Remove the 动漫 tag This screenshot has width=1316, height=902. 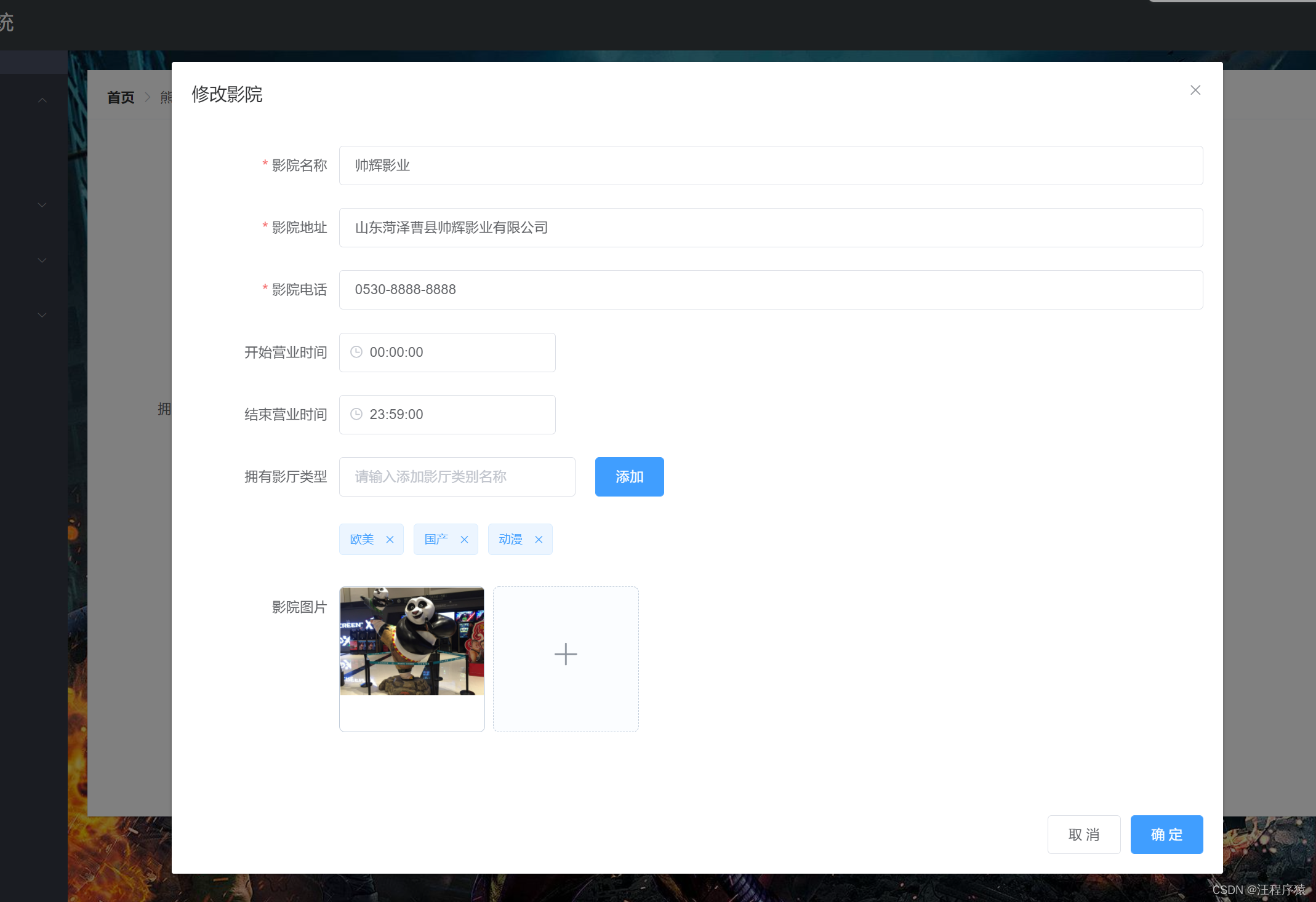pyautogui.click(x=539, y=540)
